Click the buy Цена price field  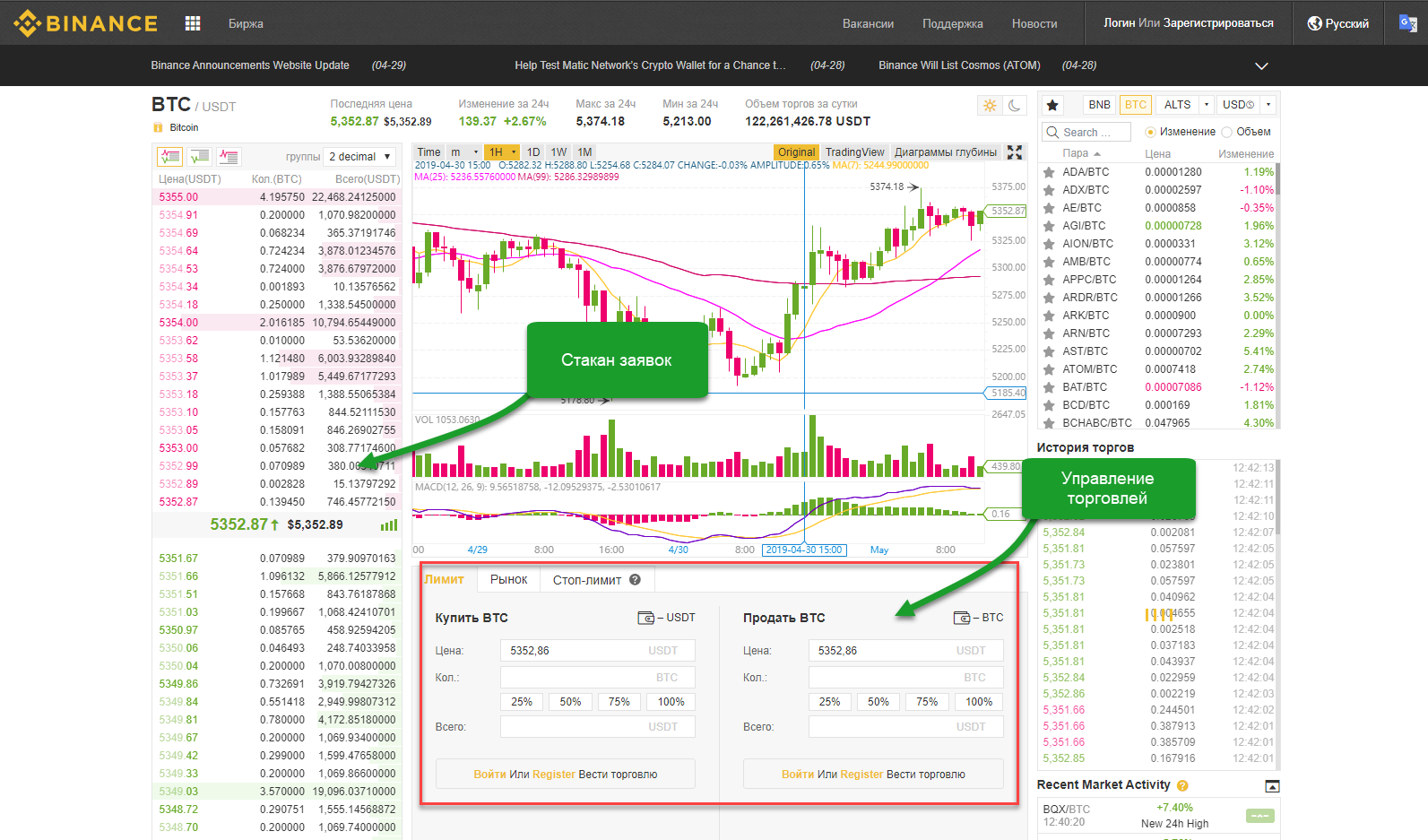point(598,651)
